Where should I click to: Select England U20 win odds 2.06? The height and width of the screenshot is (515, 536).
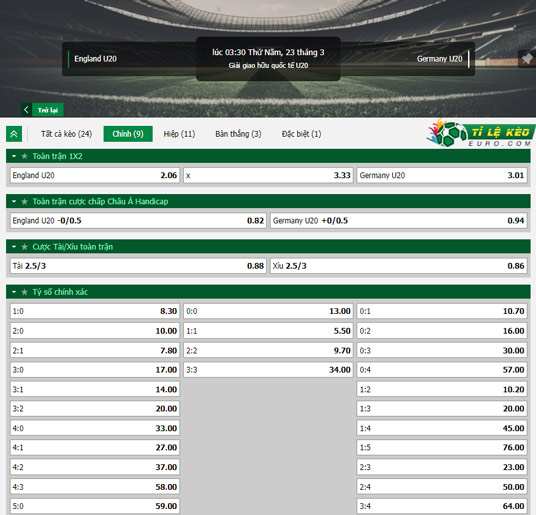(95, 175)
